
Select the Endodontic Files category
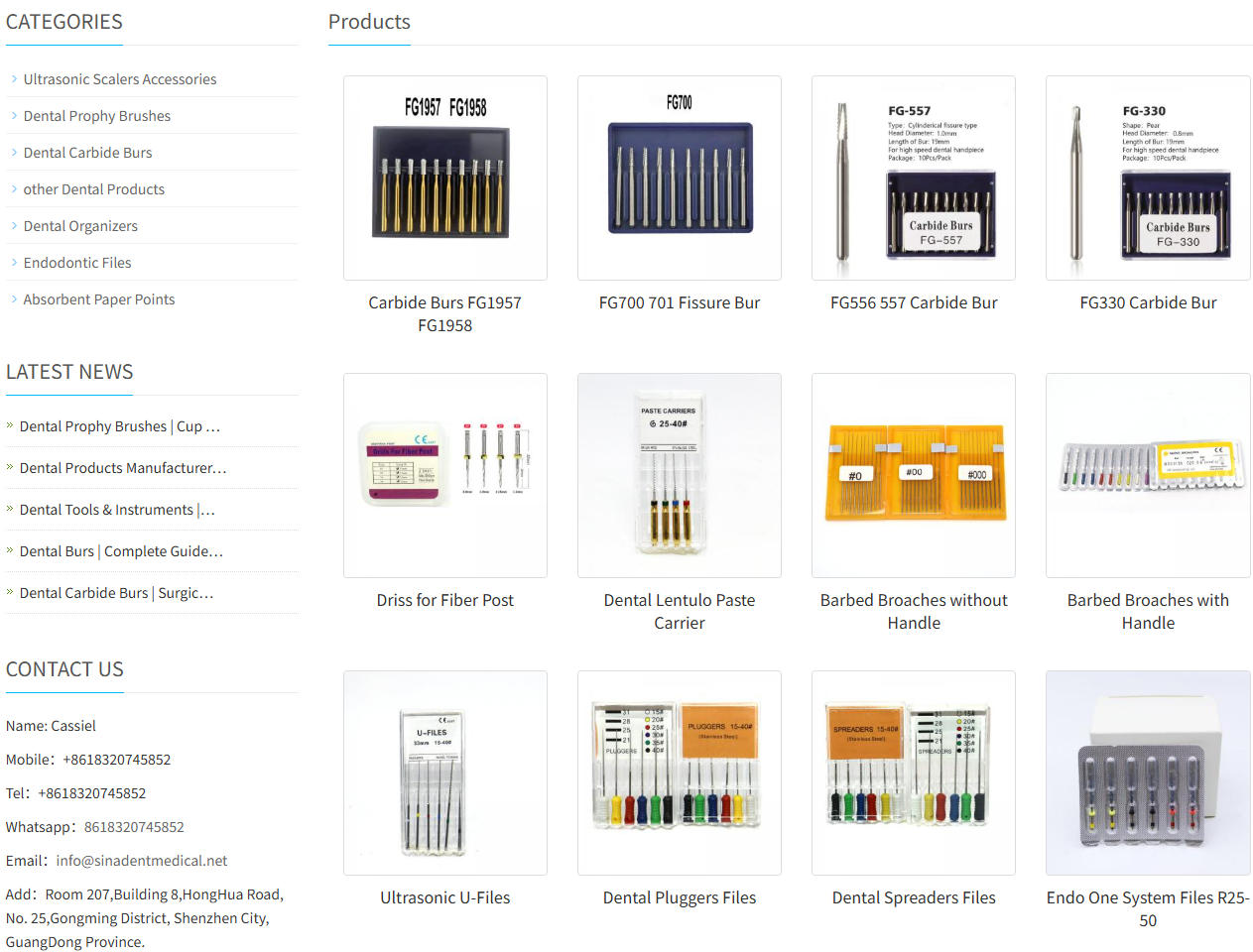(x=77, y=263)
